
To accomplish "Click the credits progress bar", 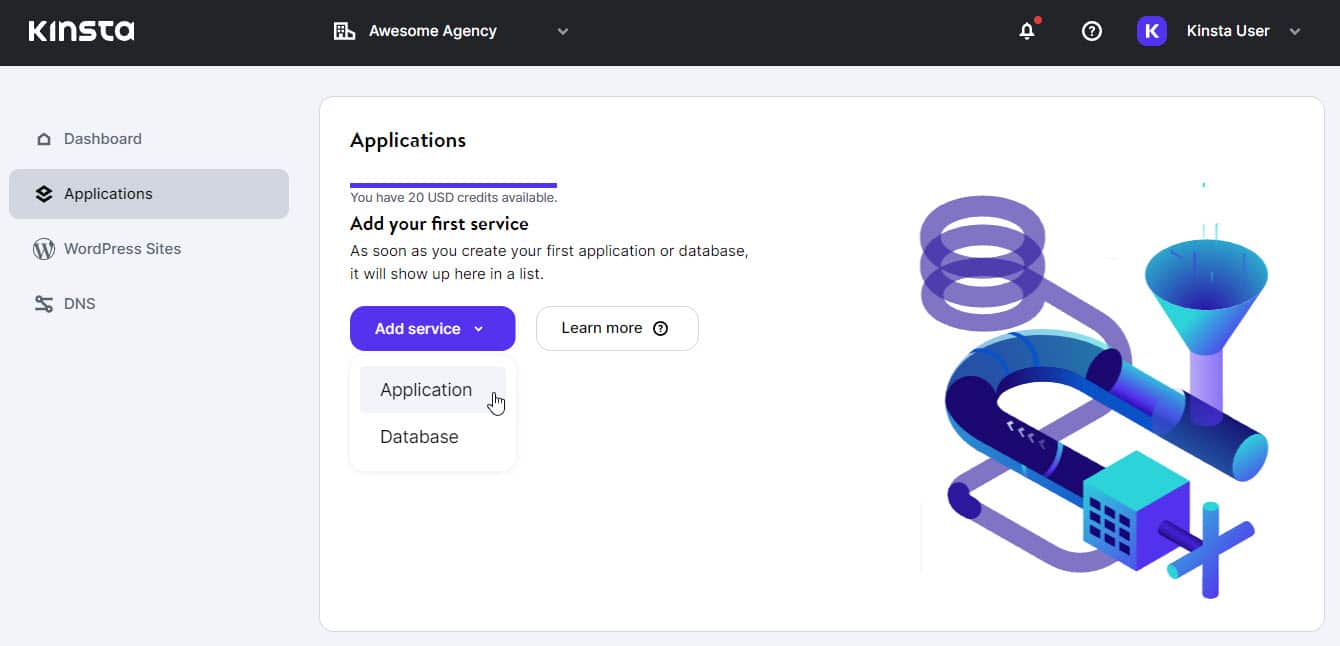I will point(453,184).
